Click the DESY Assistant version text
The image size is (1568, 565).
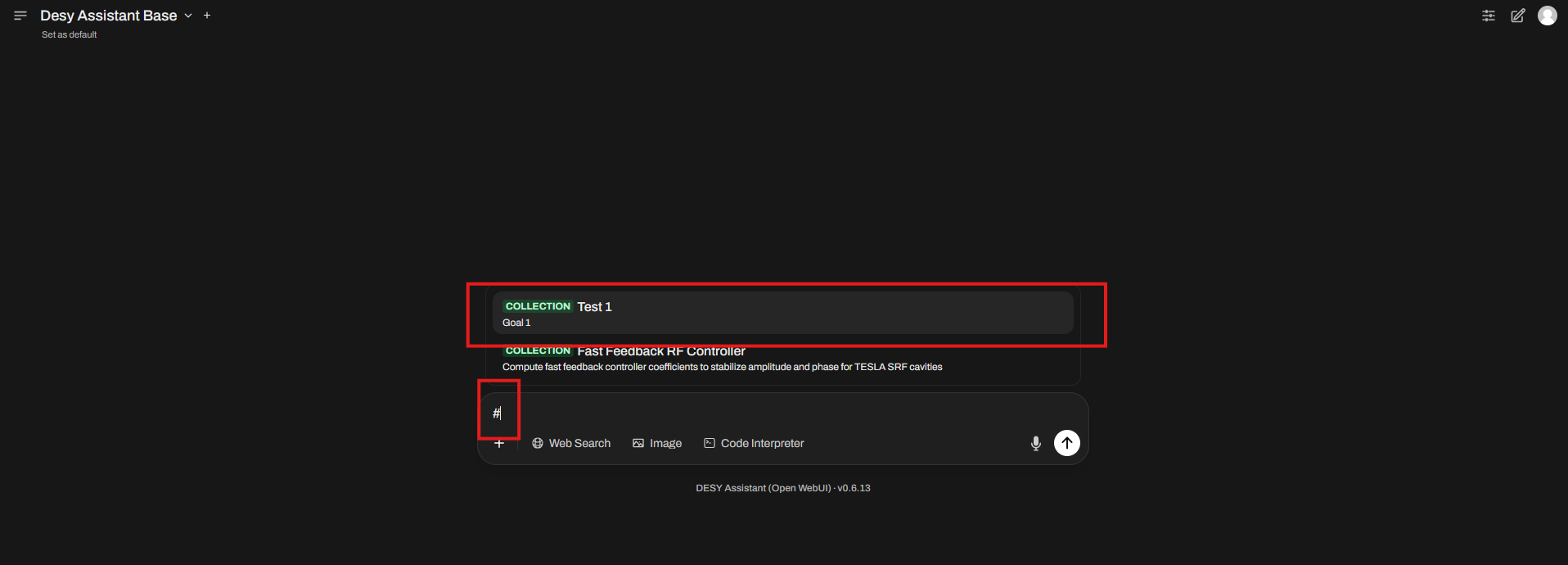click(x=783, y=488)
